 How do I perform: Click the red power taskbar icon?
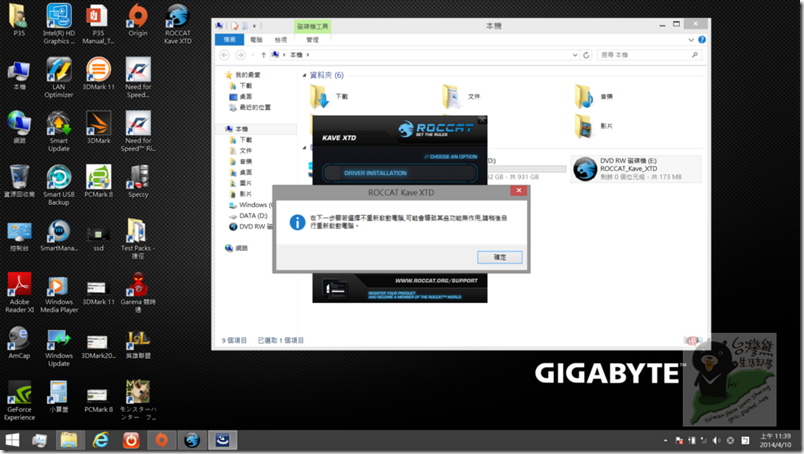(131, 440)
